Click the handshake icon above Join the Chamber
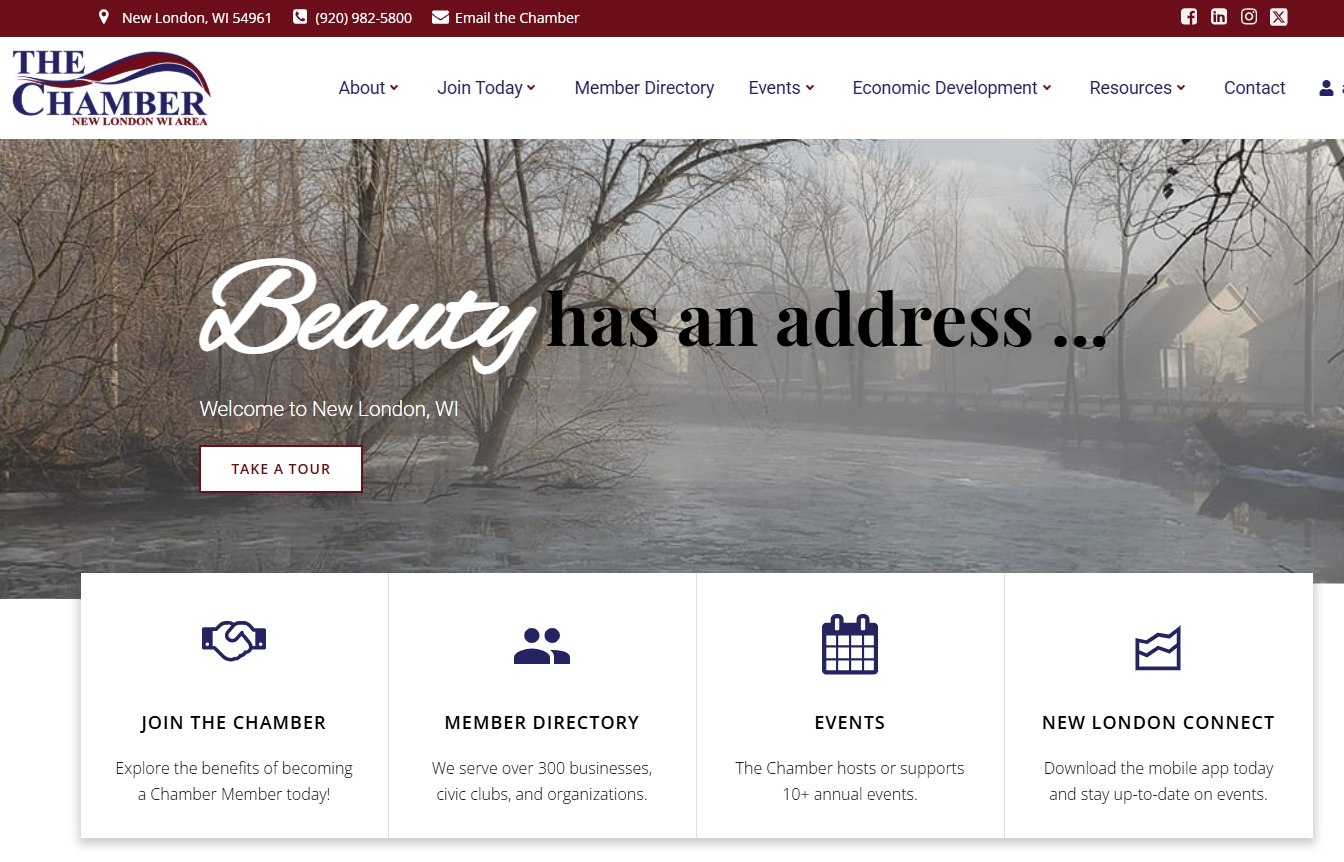This screenshot has height=862, width=1344. (x=234, y=641)
